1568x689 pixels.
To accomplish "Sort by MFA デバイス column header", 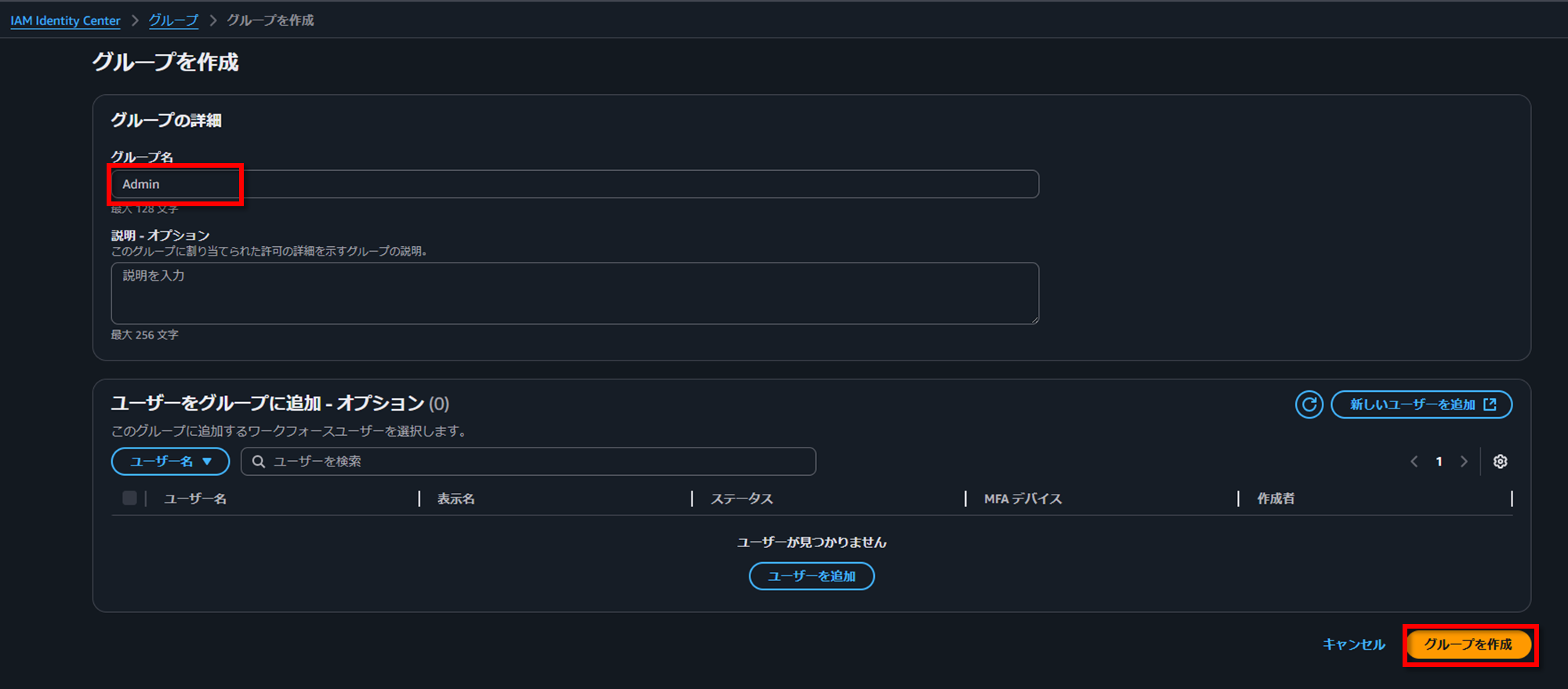I will [x=1022, y=499].
